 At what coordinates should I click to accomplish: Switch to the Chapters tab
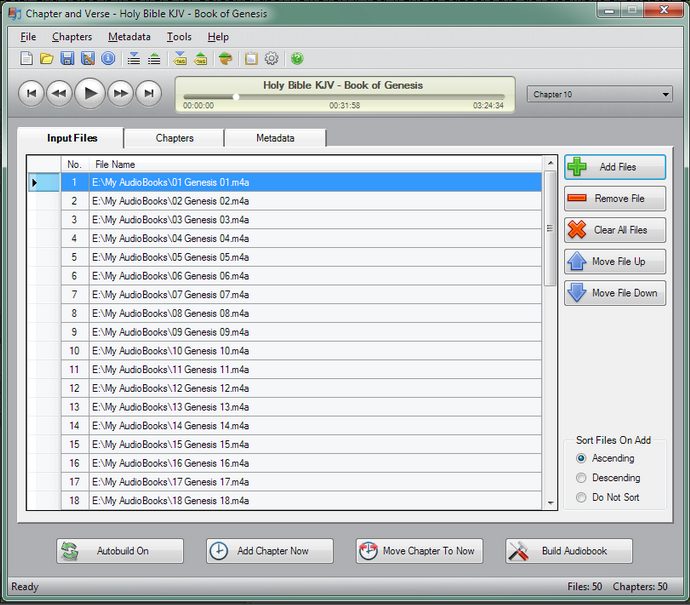pos(174,138)
